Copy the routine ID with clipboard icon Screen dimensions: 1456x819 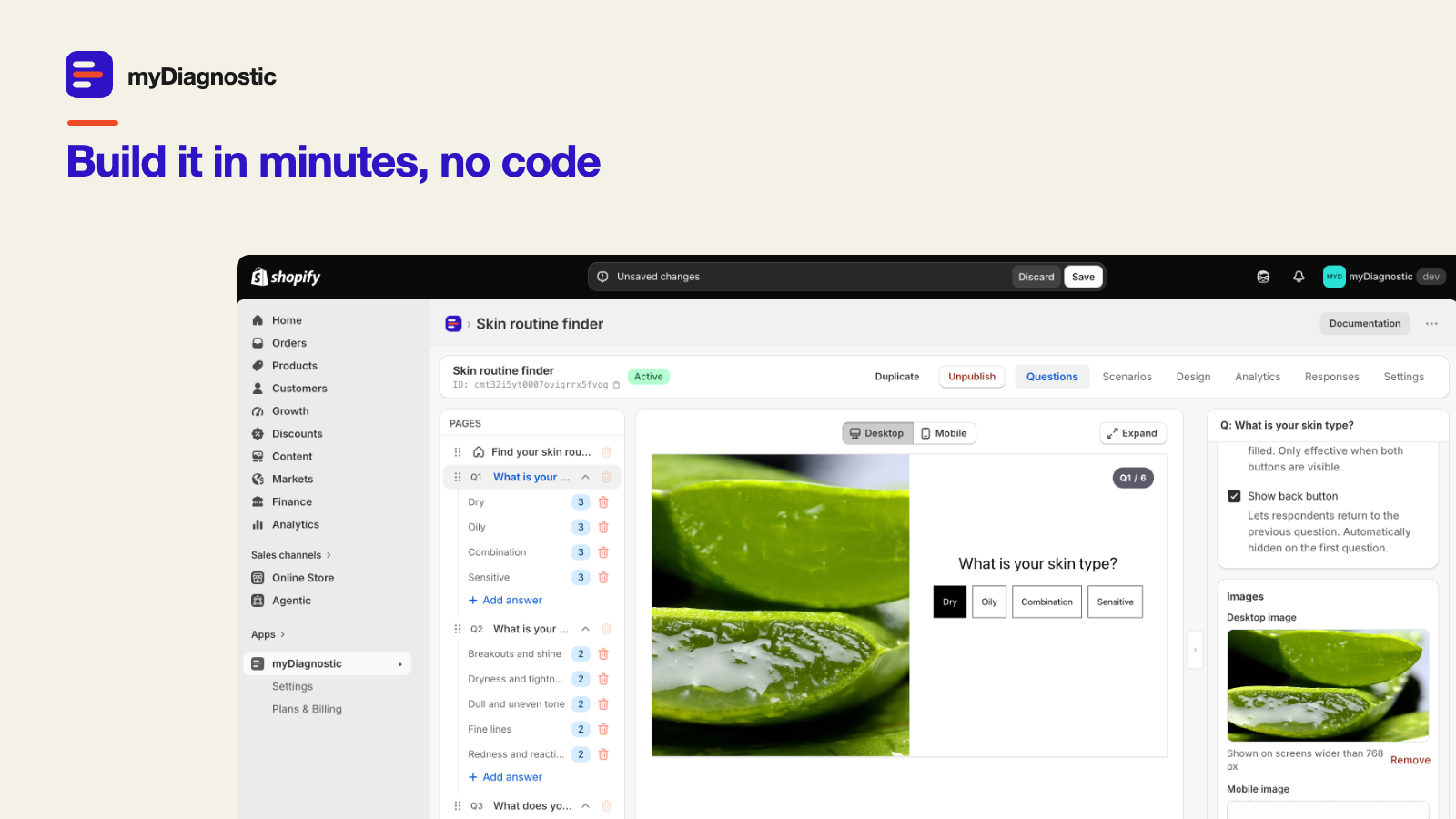coord(616,385)
